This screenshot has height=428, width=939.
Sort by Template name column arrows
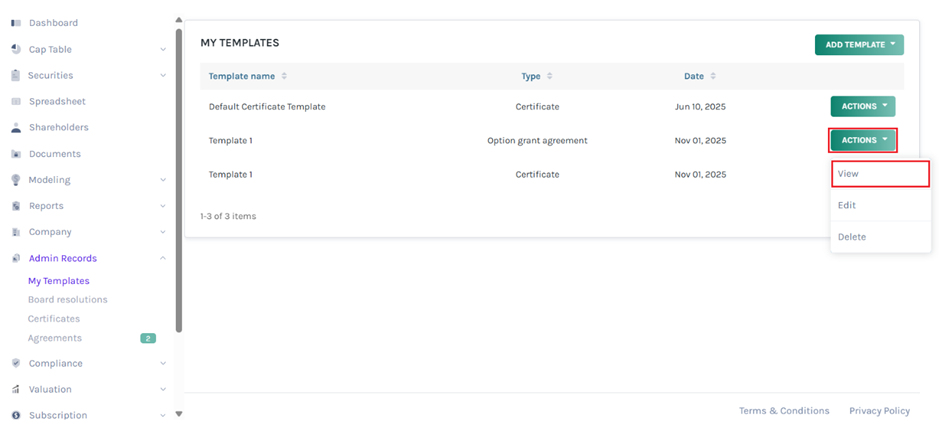pyautogui.click(x=284, y=76)
